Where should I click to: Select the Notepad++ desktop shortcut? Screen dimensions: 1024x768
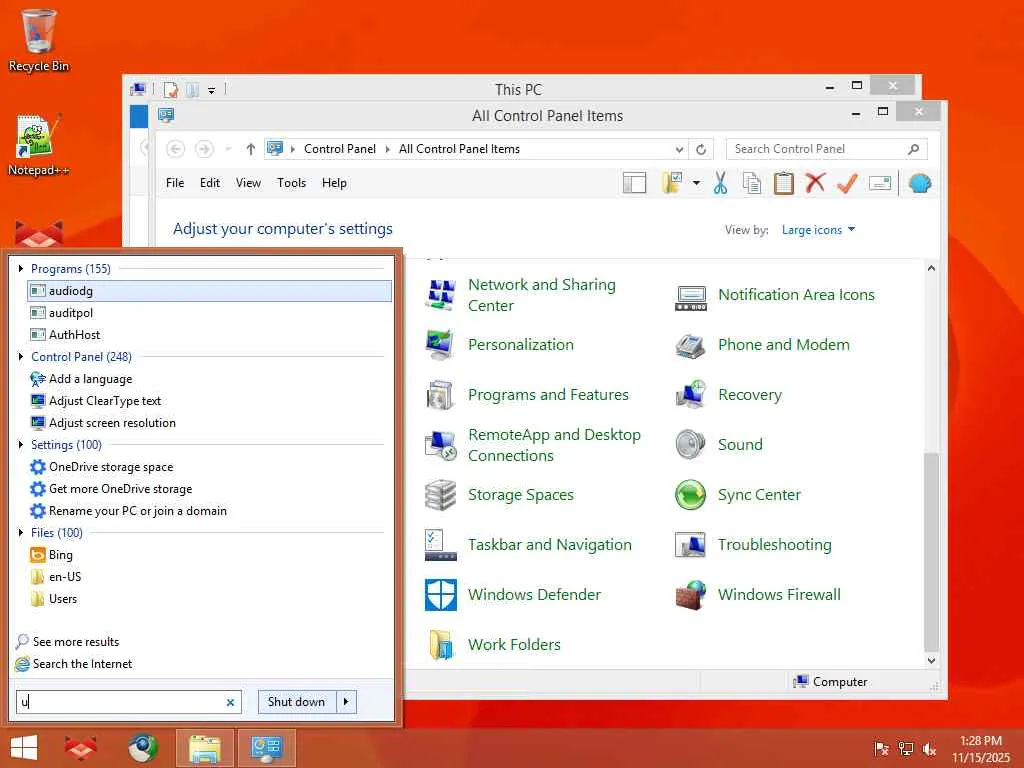[x=39, y=145]
